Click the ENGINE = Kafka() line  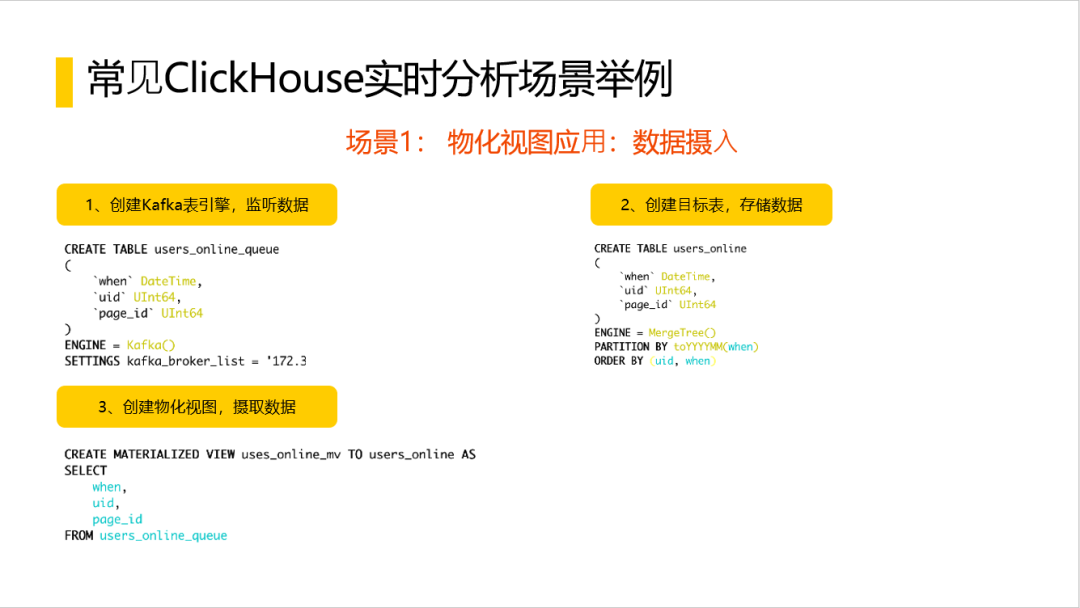click(x=120, y=345)
